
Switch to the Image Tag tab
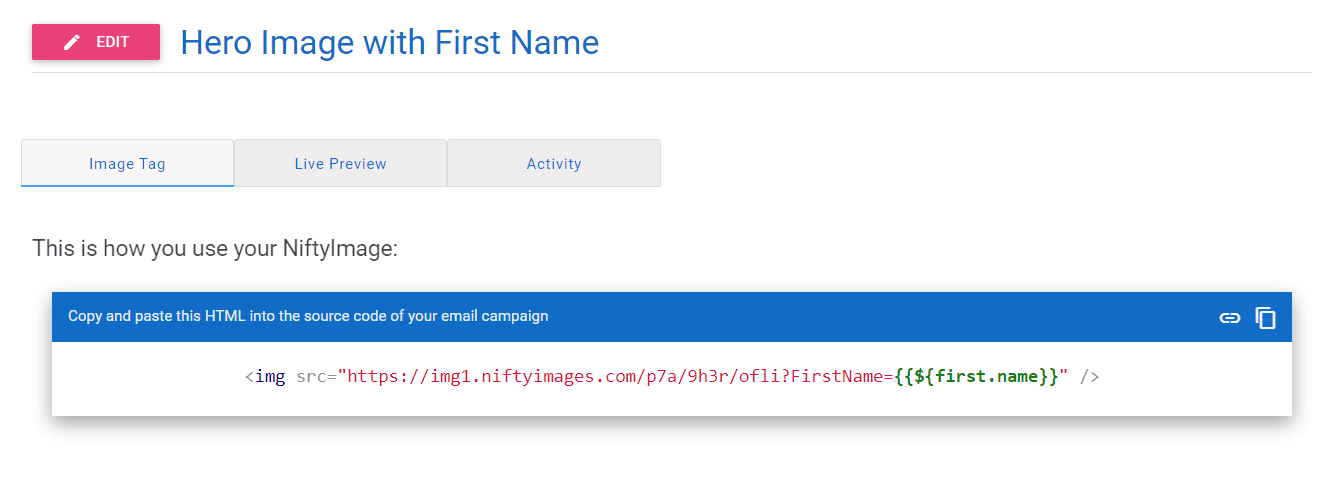coord(127,164)
